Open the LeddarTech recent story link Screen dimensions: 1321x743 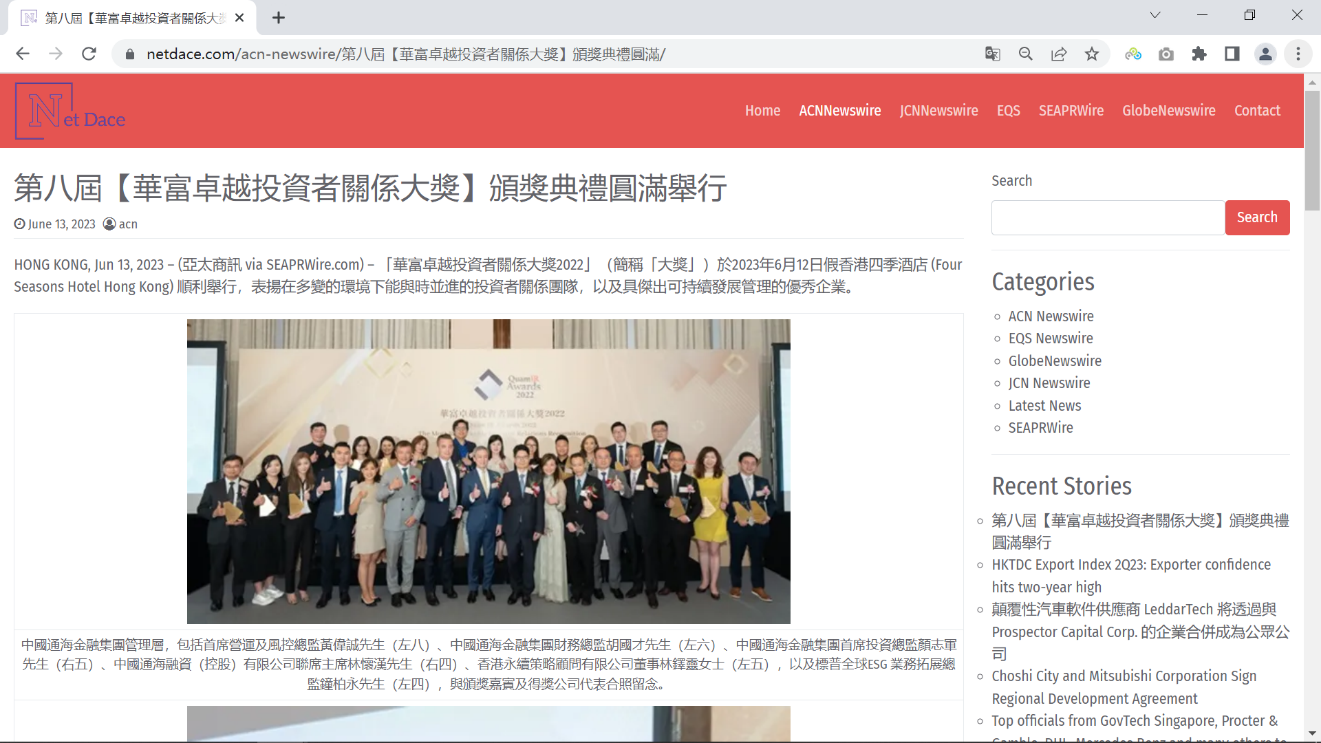tap(1141, 632)
